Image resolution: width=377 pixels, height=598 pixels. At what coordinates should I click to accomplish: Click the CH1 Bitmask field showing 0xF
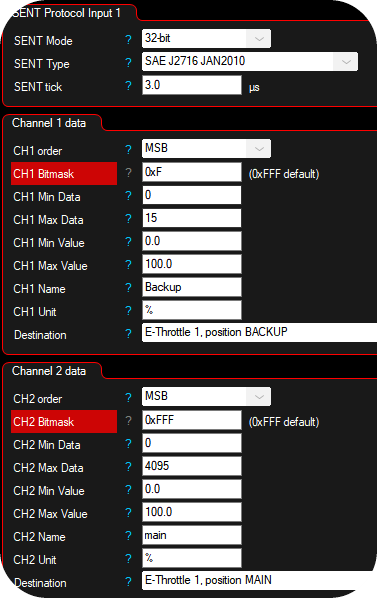pos(192,172)
